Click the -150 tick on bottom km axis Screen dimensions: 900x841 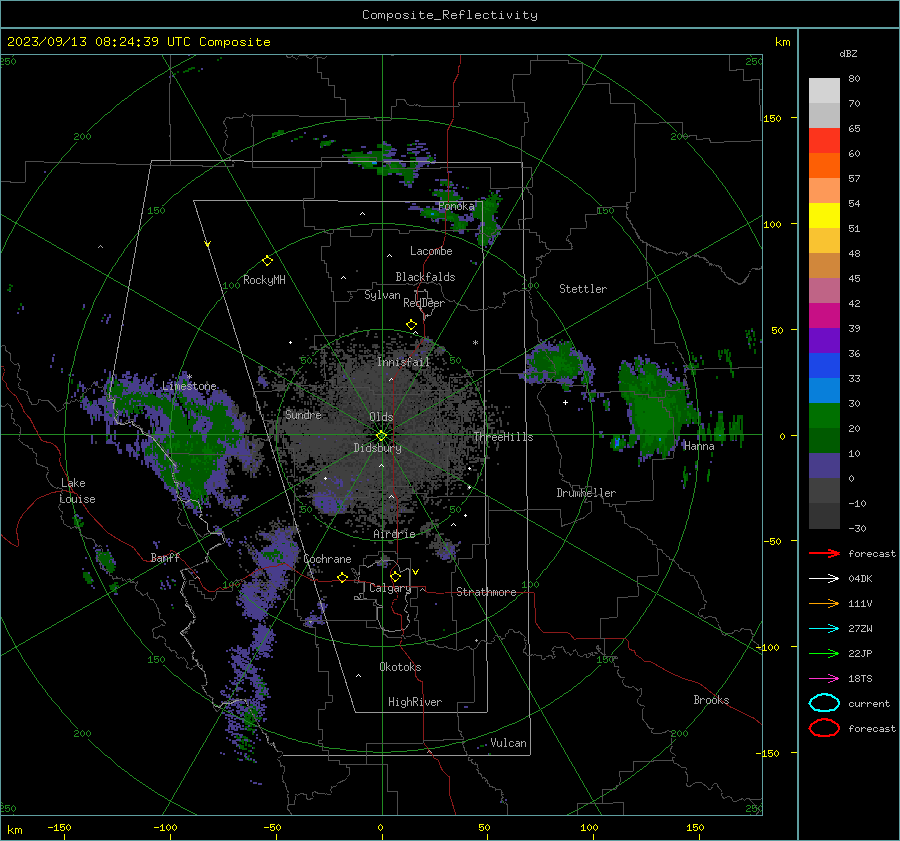[x=59, y=827]
